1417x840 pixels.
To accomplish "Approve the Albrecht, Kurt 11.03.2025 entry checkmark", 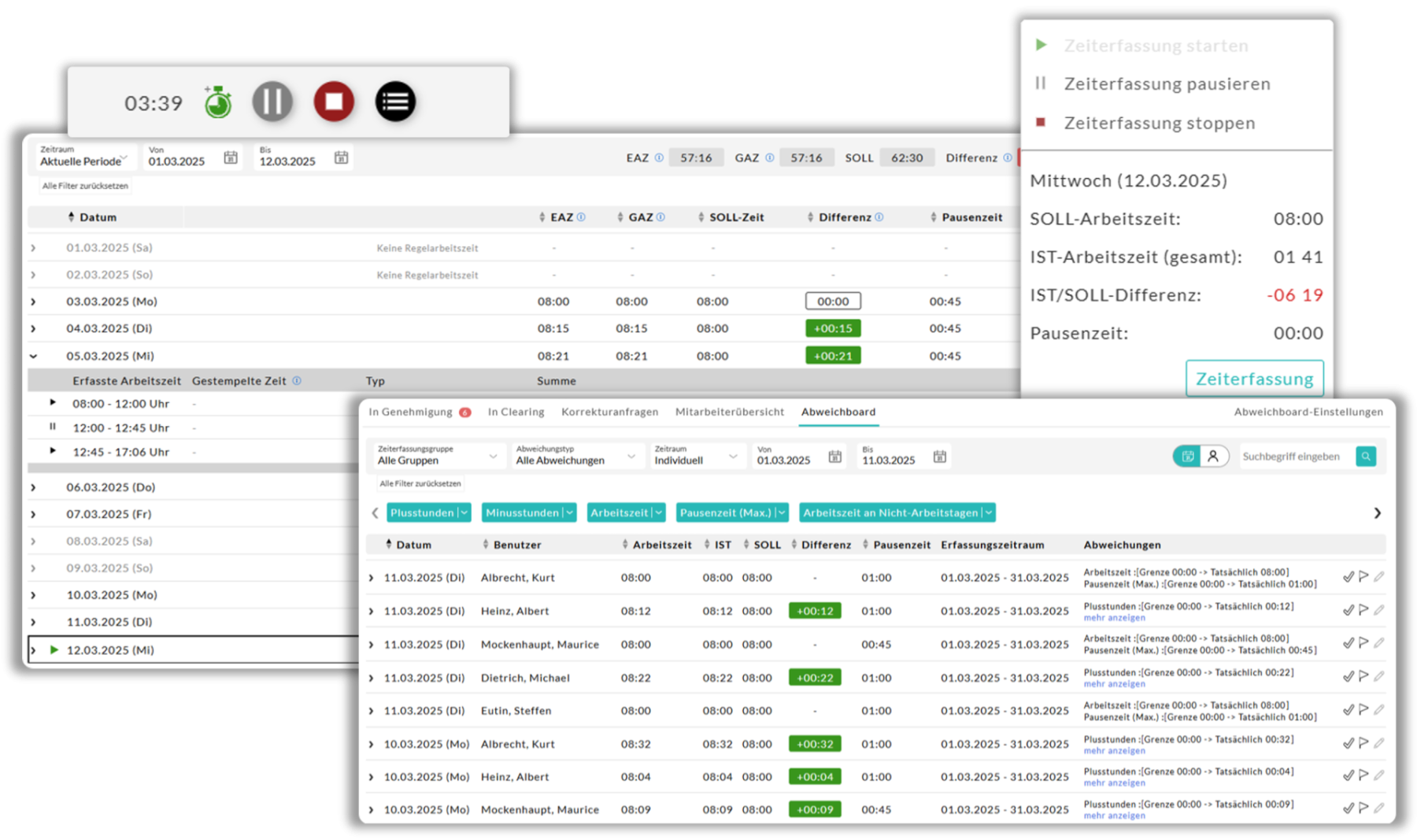I will click(1348, 577).
